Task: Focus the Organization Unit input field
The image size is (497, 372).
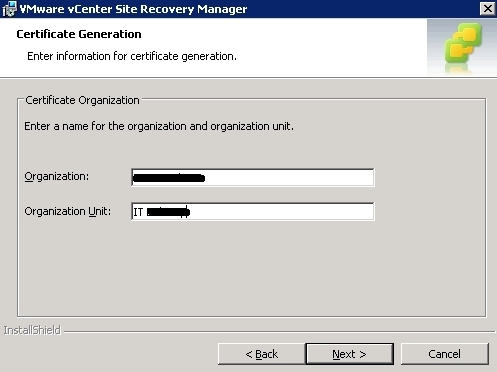Action: pos(253,211)
